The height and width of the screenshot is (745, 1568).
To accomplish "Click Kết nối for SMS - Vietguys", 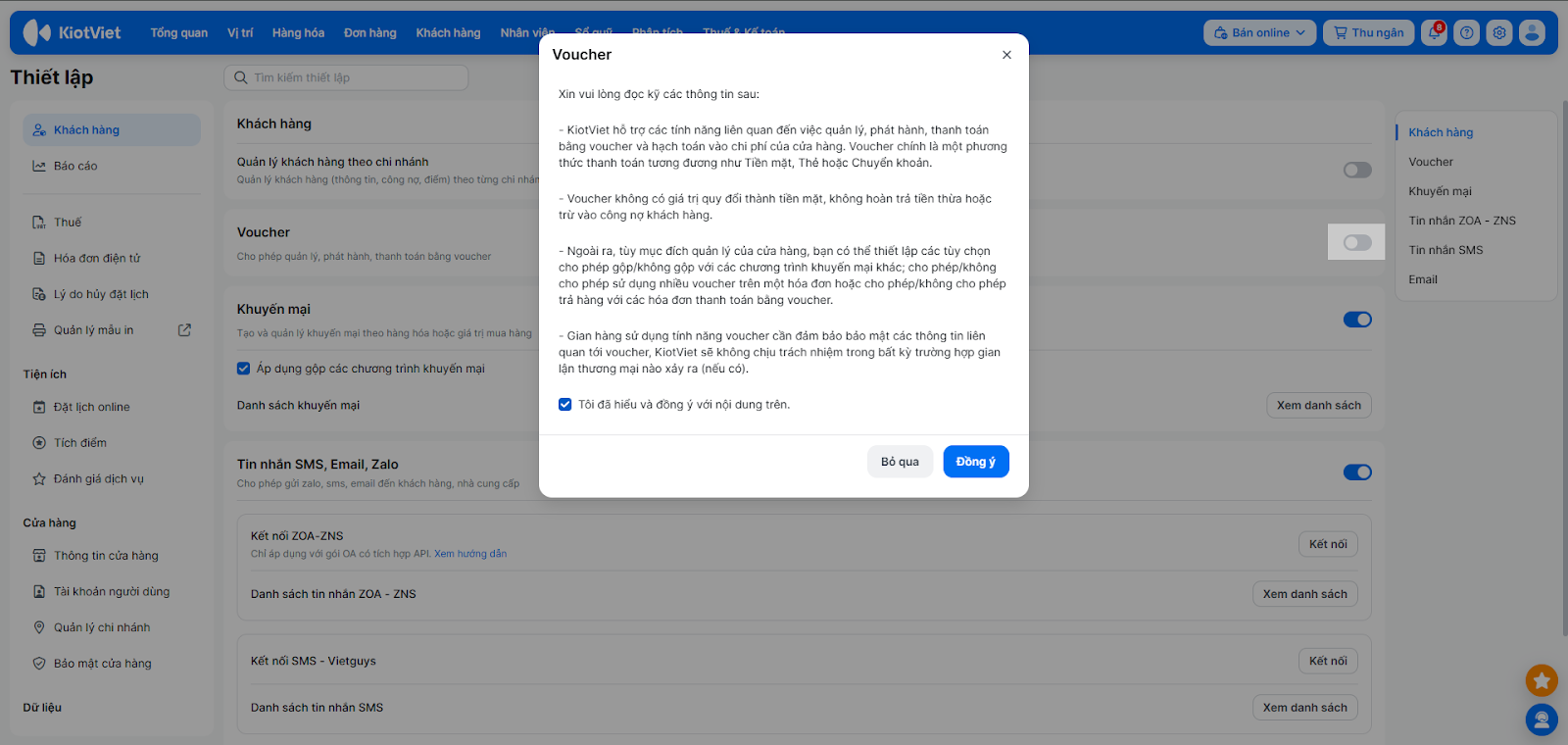I will pyautogui.click(x=1328, y=661).
